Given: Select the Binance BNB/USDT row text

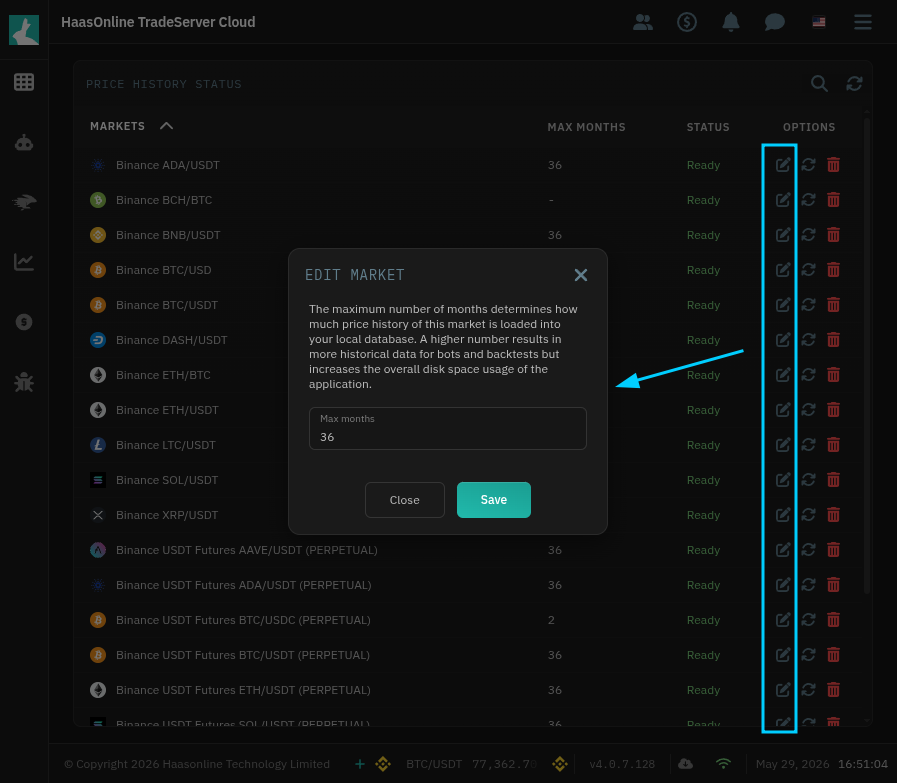Looking at the screenshot, I should tap(168, 235).
